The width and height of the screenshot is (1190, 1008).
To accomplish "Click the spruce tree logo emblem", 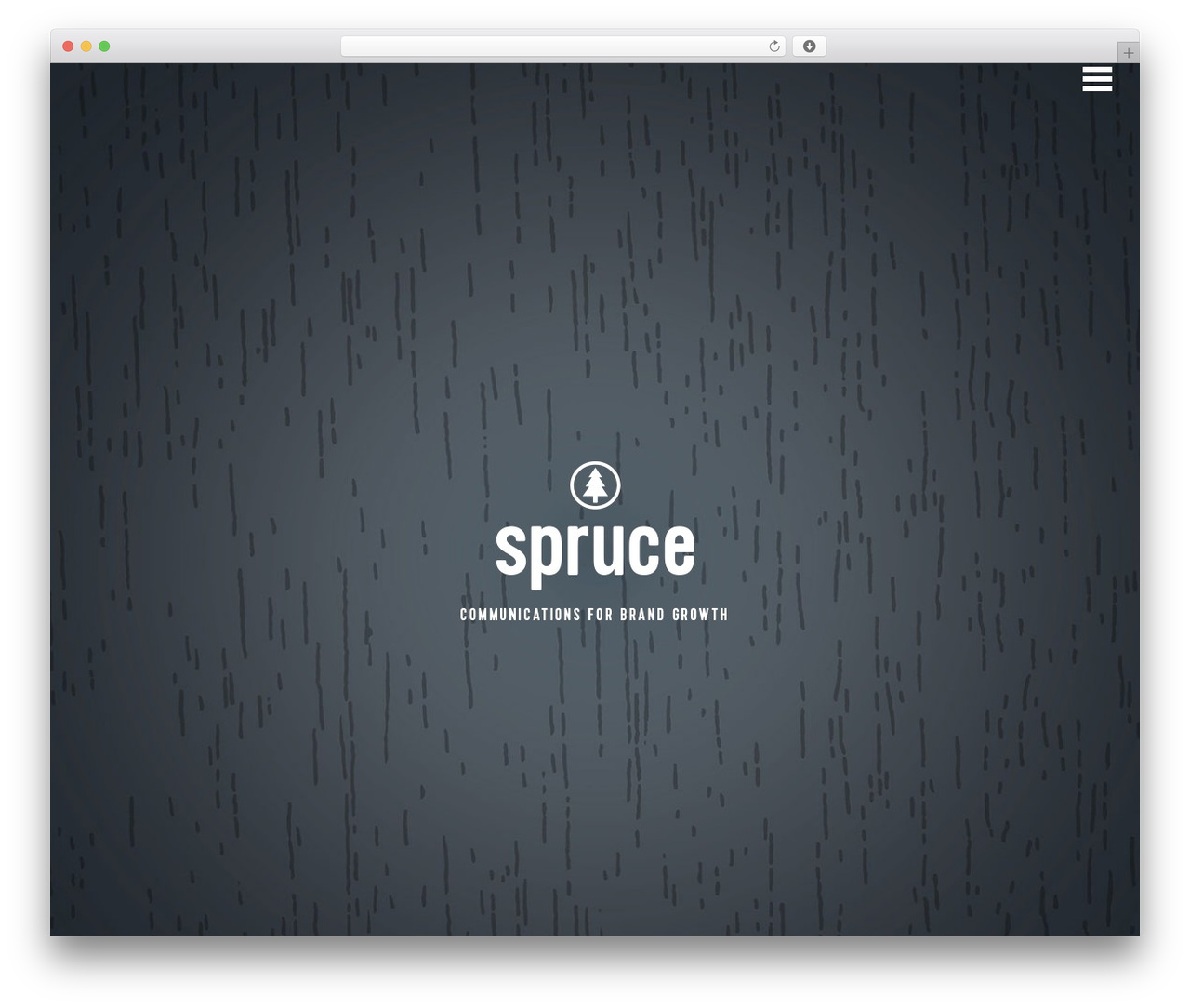I will click(595, 485).
